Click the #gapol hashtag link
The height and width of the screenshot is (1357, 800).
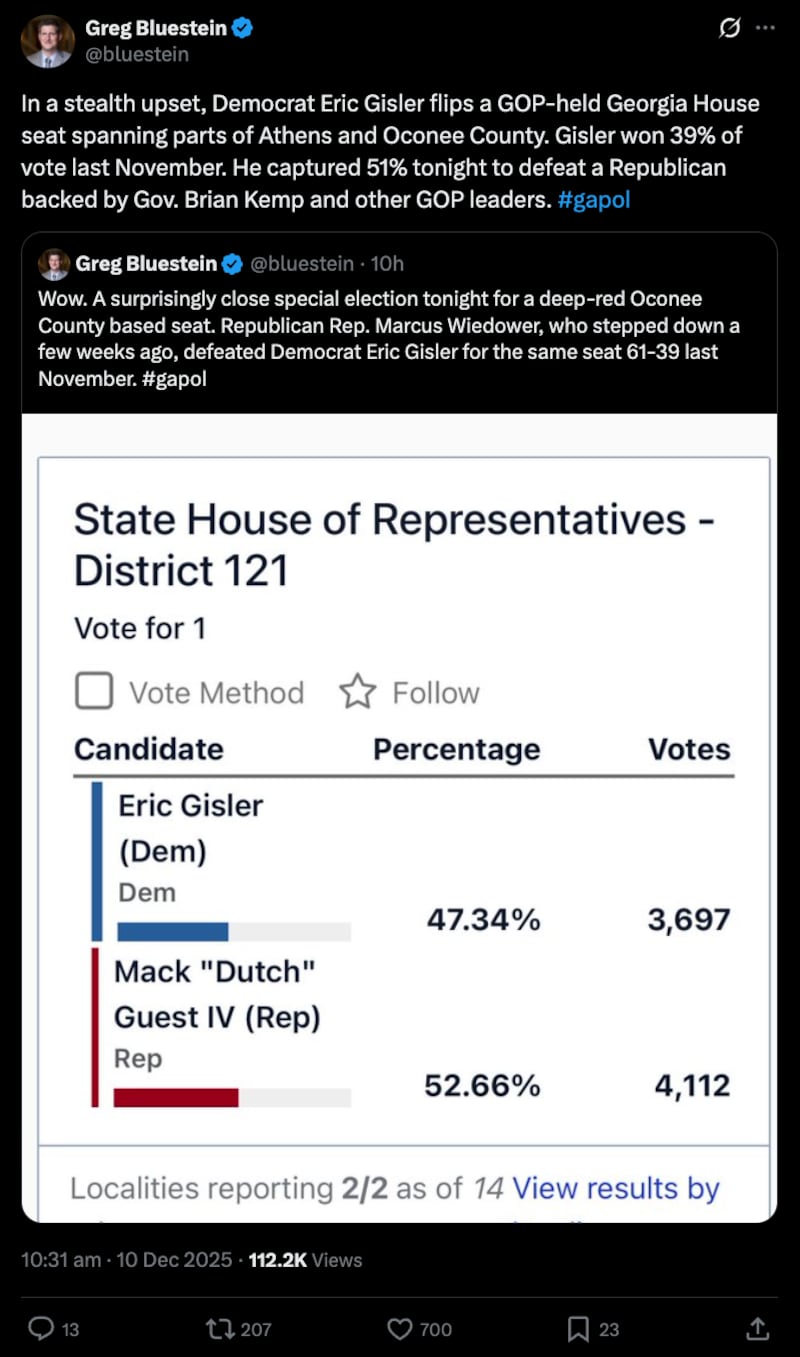pos(594,200)
